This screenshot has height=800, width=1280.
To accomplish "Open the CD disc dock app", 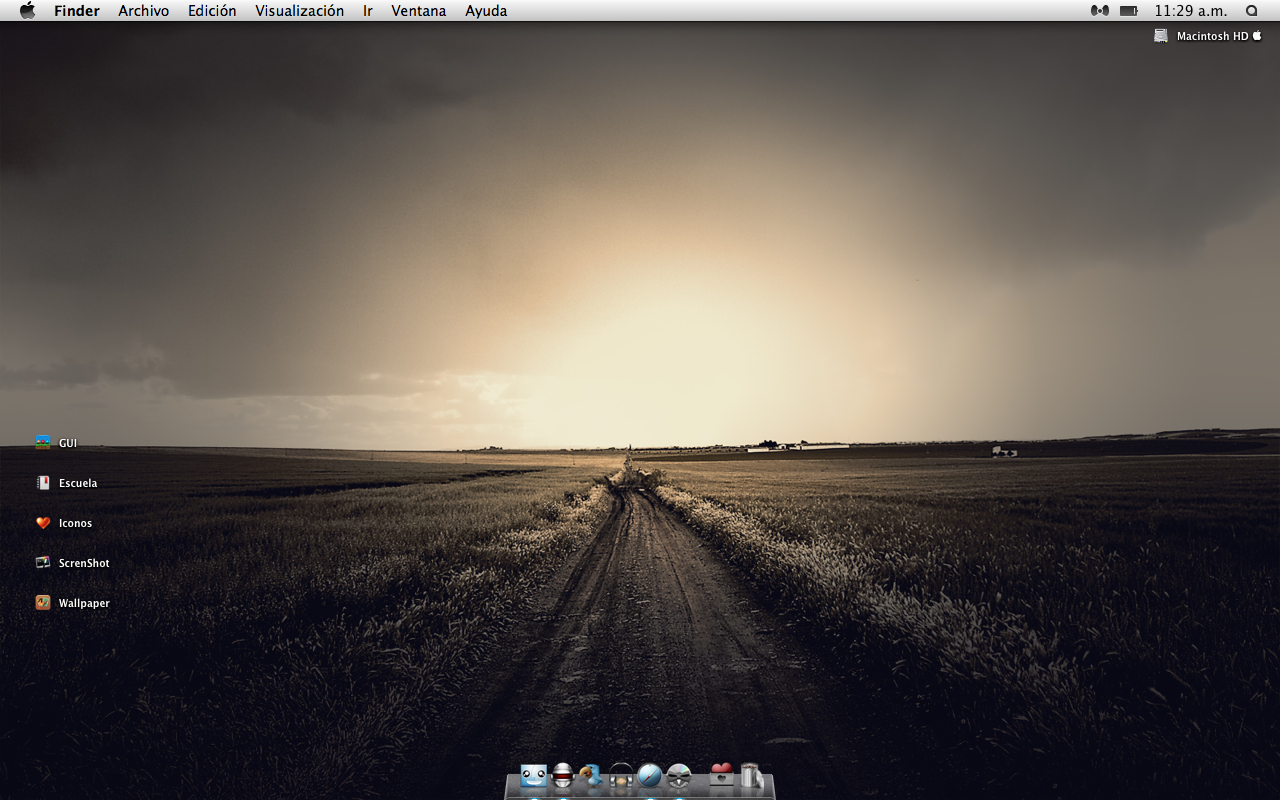I will pos(679,775).
